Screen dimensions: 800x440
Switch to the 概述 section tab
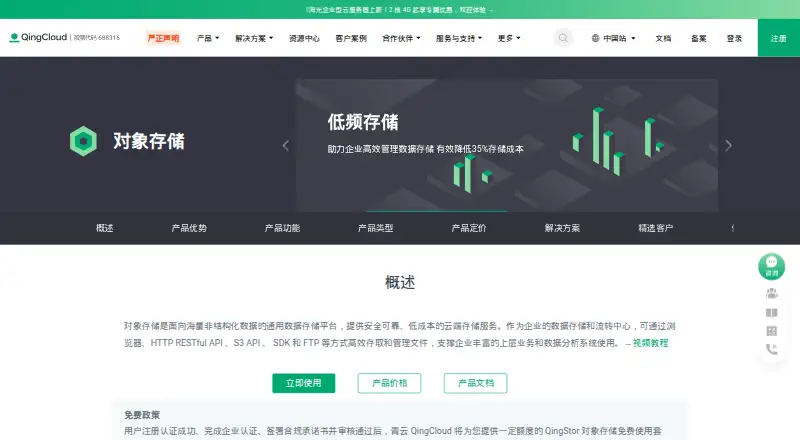tap(105, 228)
